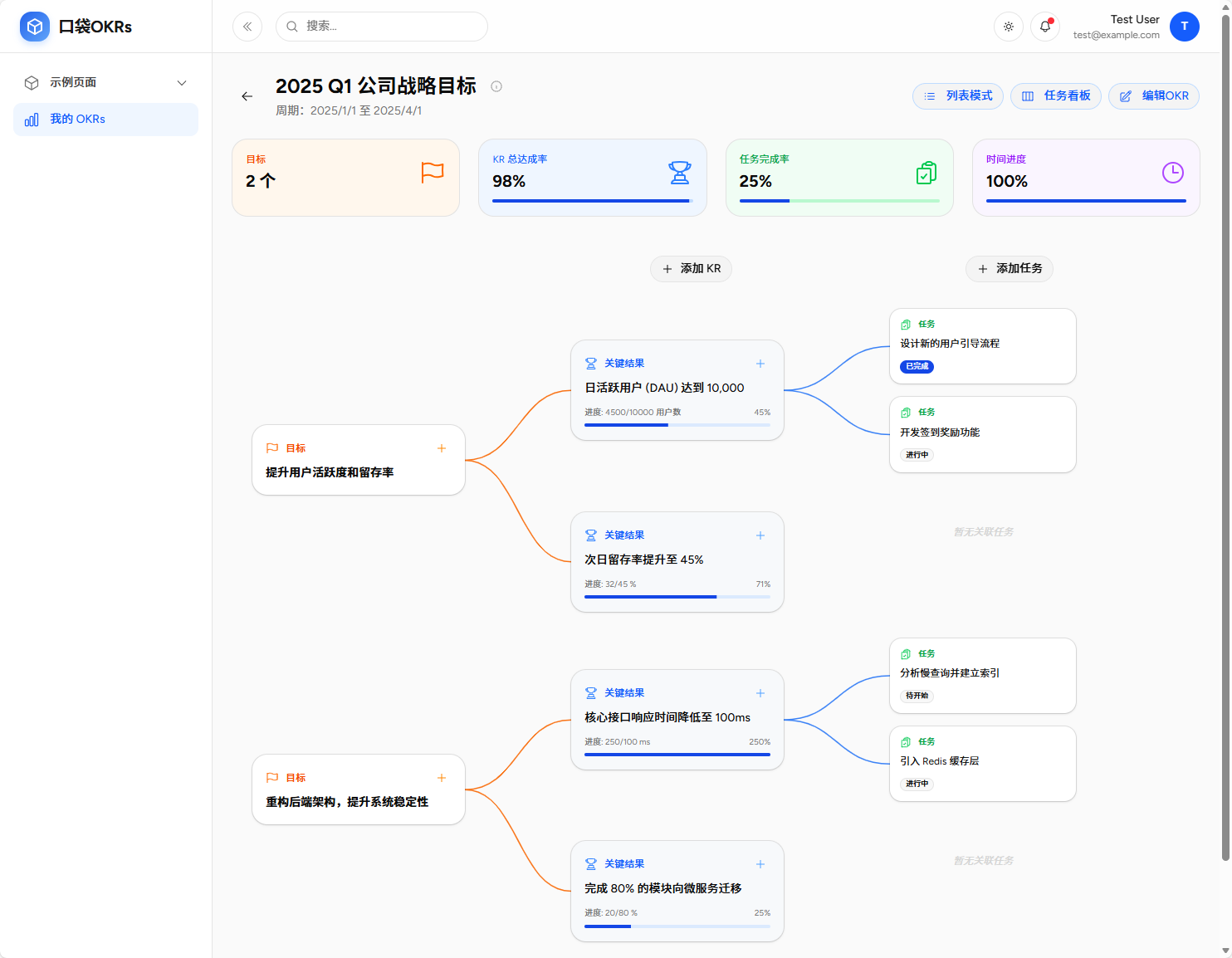Click the plus icon on the DAU key result

point(760,364)
